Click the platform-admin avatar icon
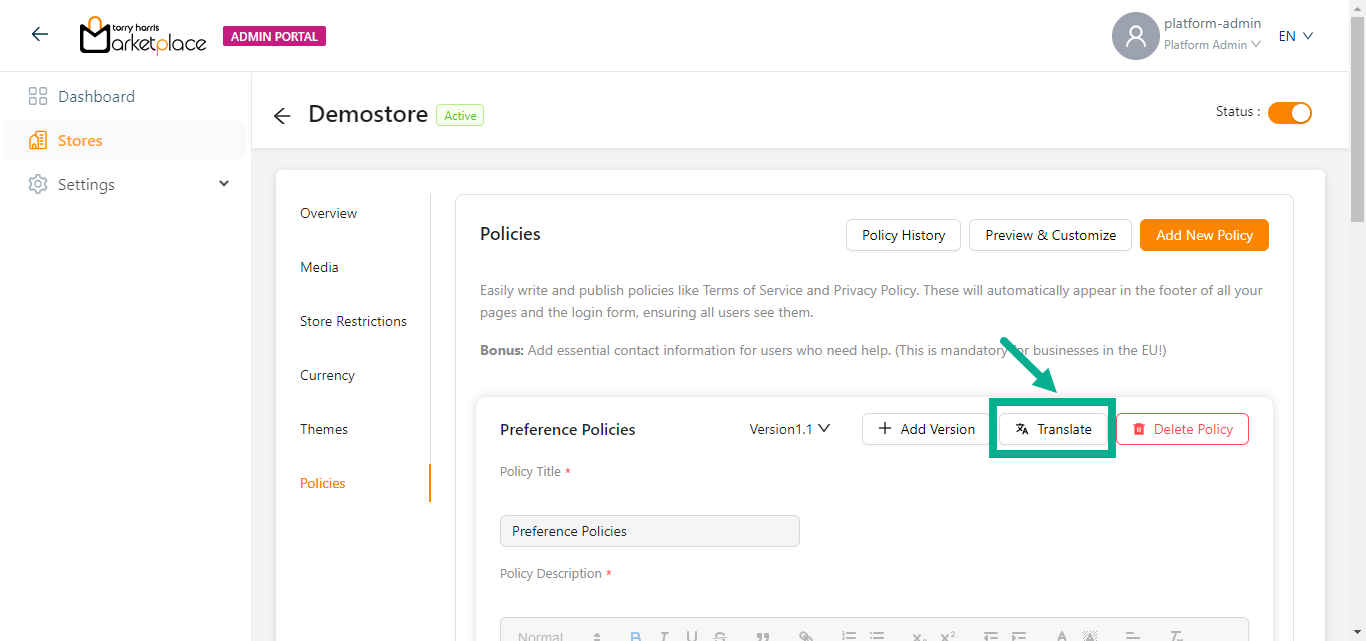 [1135, 36]
